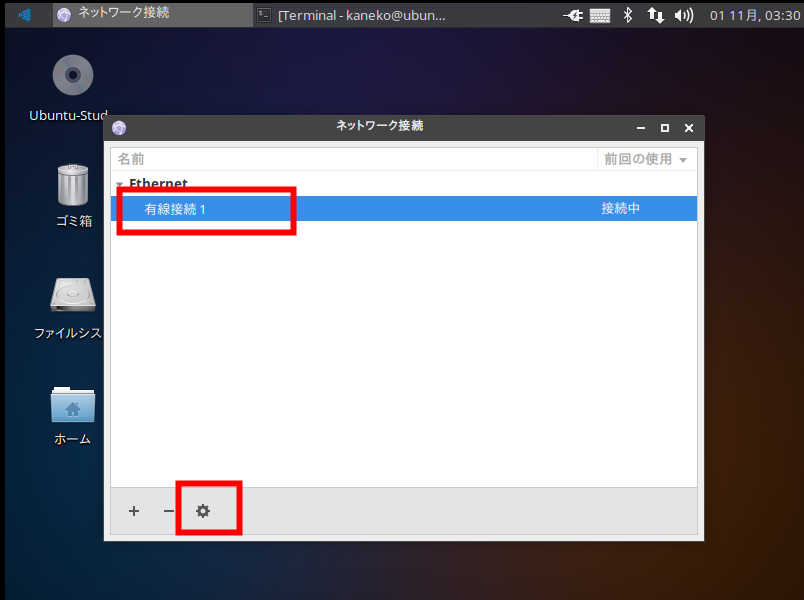Image resolution: width=804 pixels, height=600 pixels.
Task: Click the 接続中 status text
Action: click(x=620, y=209)
